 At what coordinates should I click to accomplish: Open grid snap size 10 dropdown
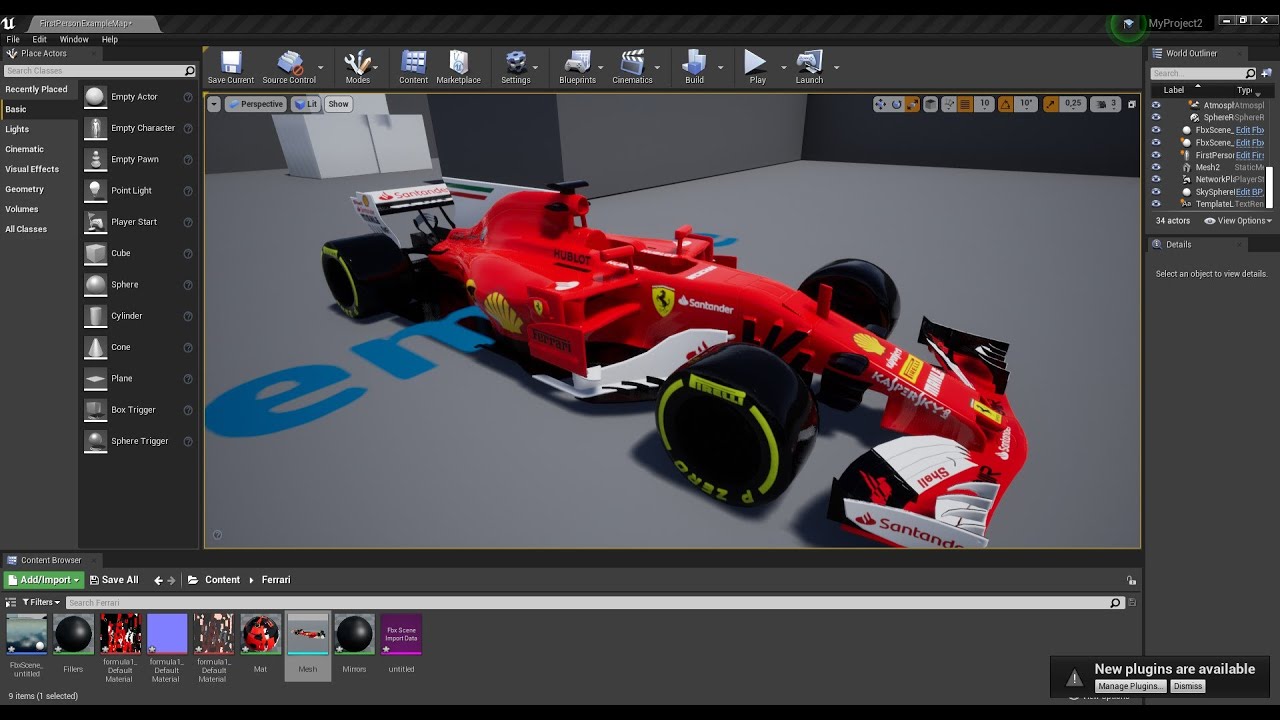pyautogui.click(x=984, y=104)
